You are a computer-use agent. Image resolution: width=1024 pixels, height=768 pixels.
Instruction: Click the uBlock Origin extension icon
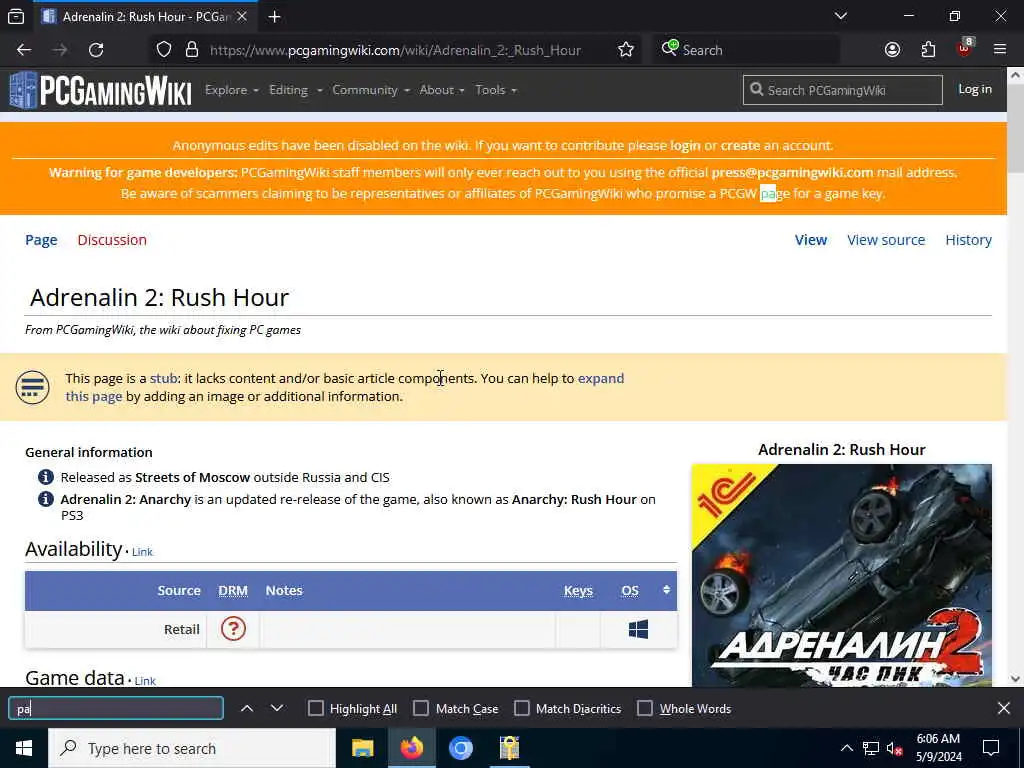pos(965,48)
